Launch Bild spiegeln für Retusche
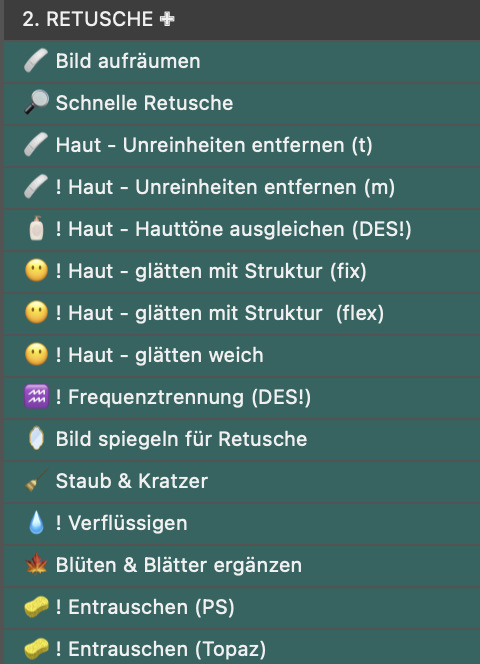480x664 pixels. tap(242, 439)
